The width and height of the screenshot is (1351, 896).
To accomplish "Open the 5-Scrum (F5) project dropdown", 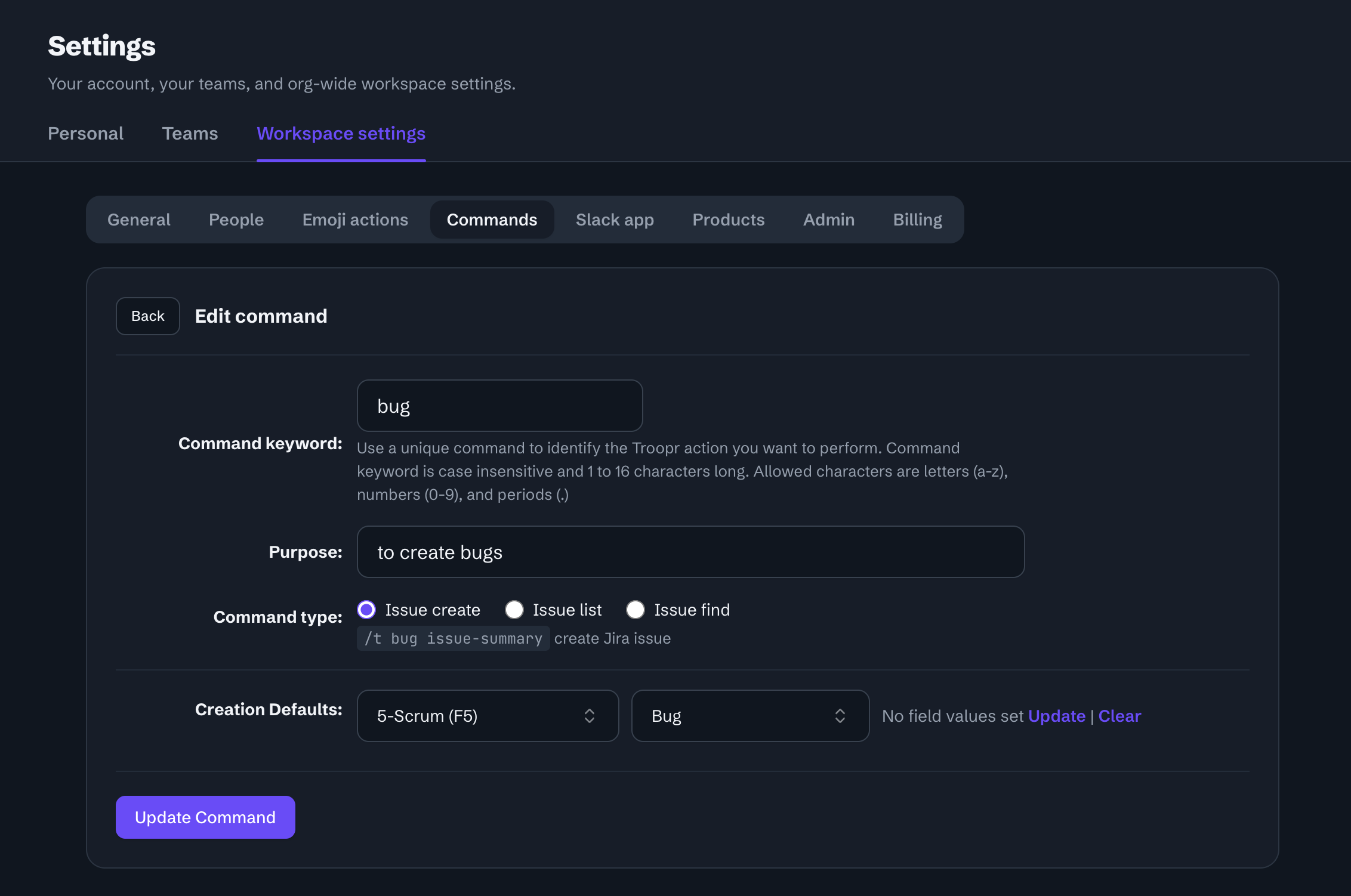I will click(488, 716).
